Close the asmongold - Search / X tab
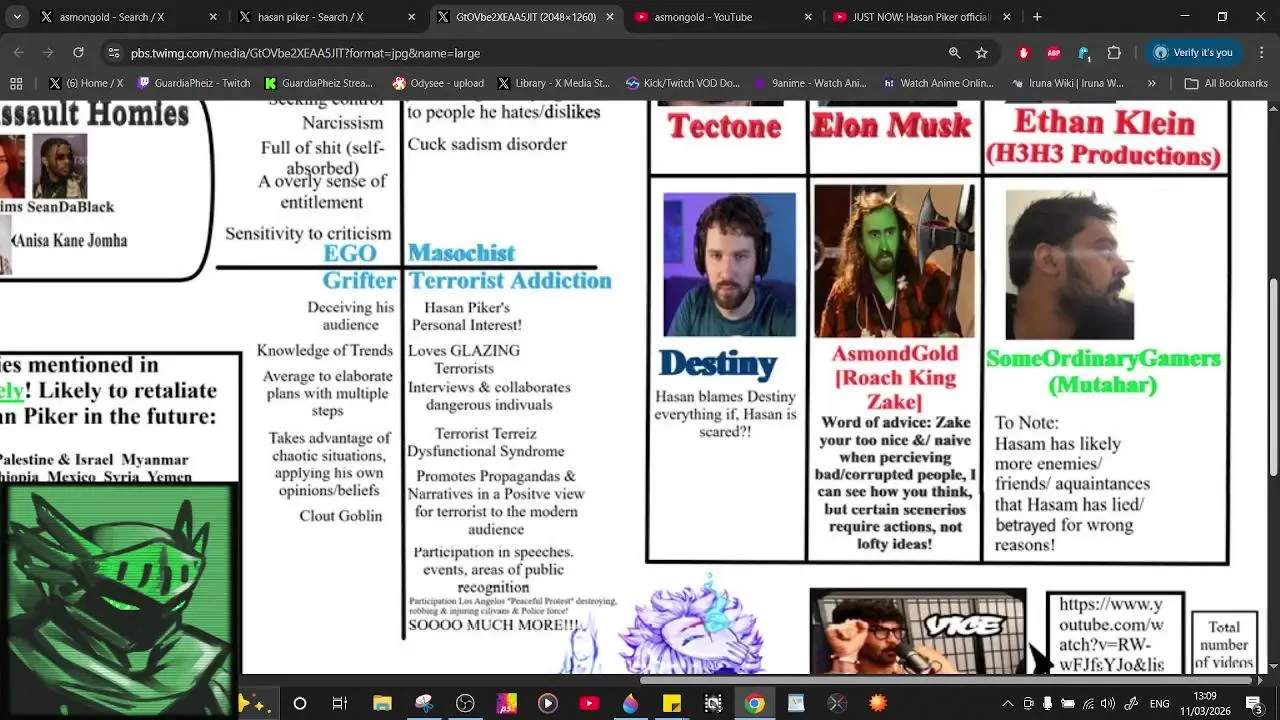Image resolution: width=1280 pixels, height=720 pixels. pos(213,17)
